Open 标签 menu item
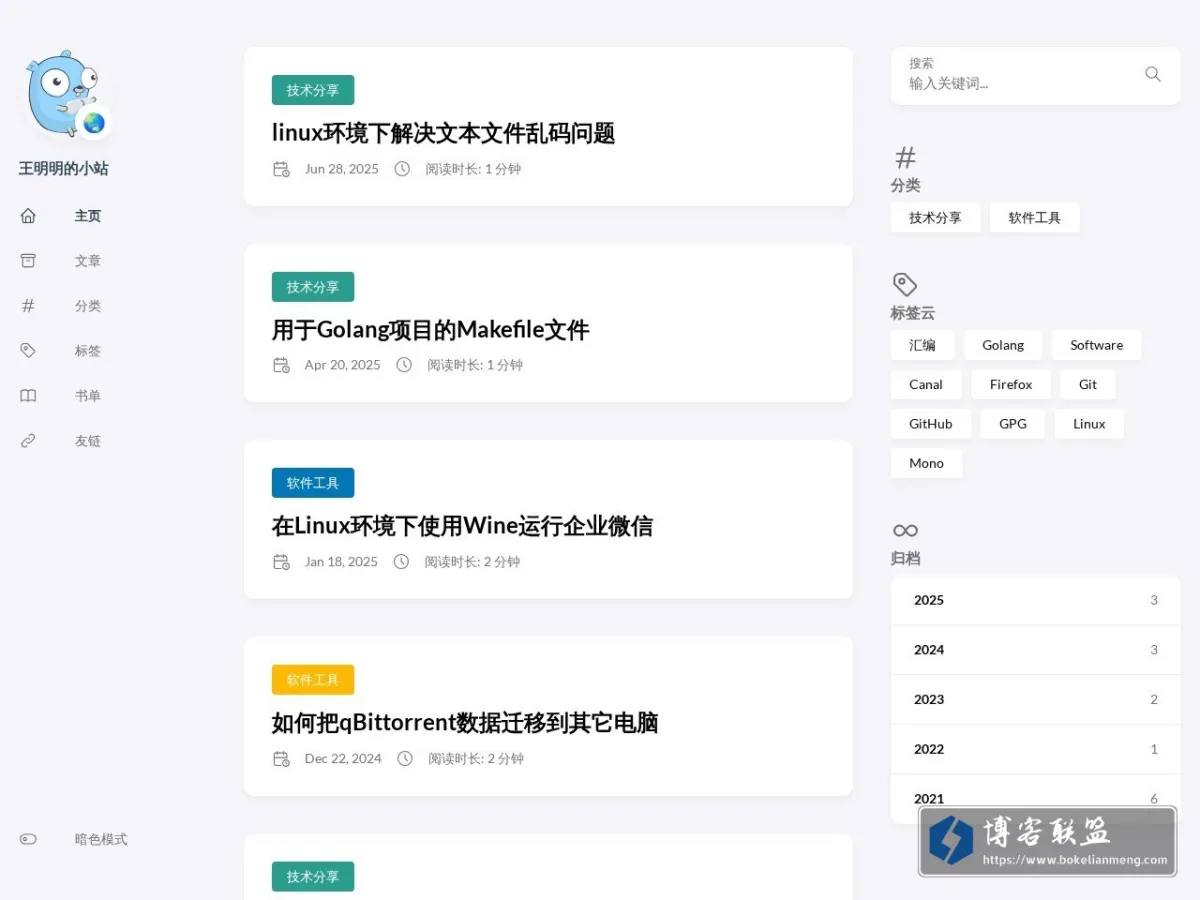 pos(88,351)
